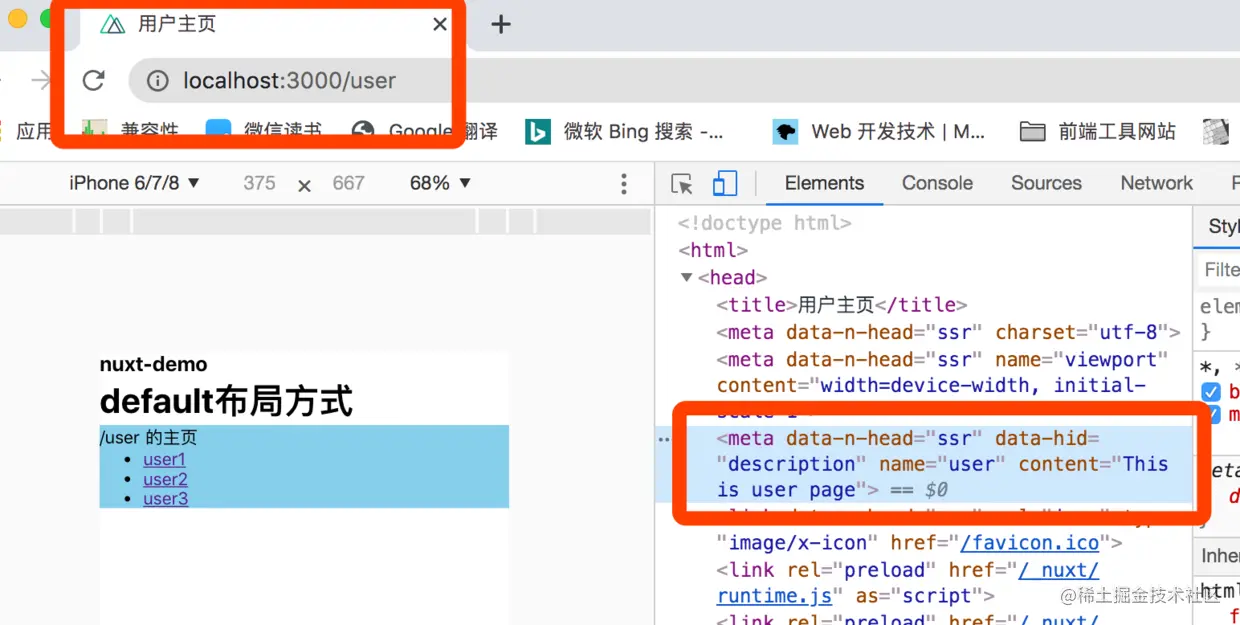The image size is (1240, 625).
Task: Collapse the head element node
Action: (x=686, y=278)
